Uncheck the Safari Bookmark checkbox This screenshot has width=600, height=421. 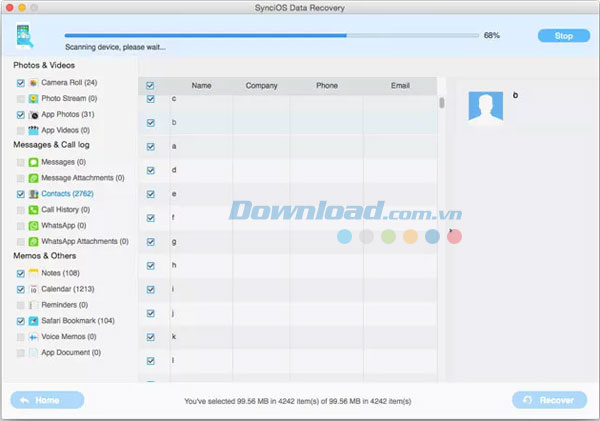tap(21, 321)
